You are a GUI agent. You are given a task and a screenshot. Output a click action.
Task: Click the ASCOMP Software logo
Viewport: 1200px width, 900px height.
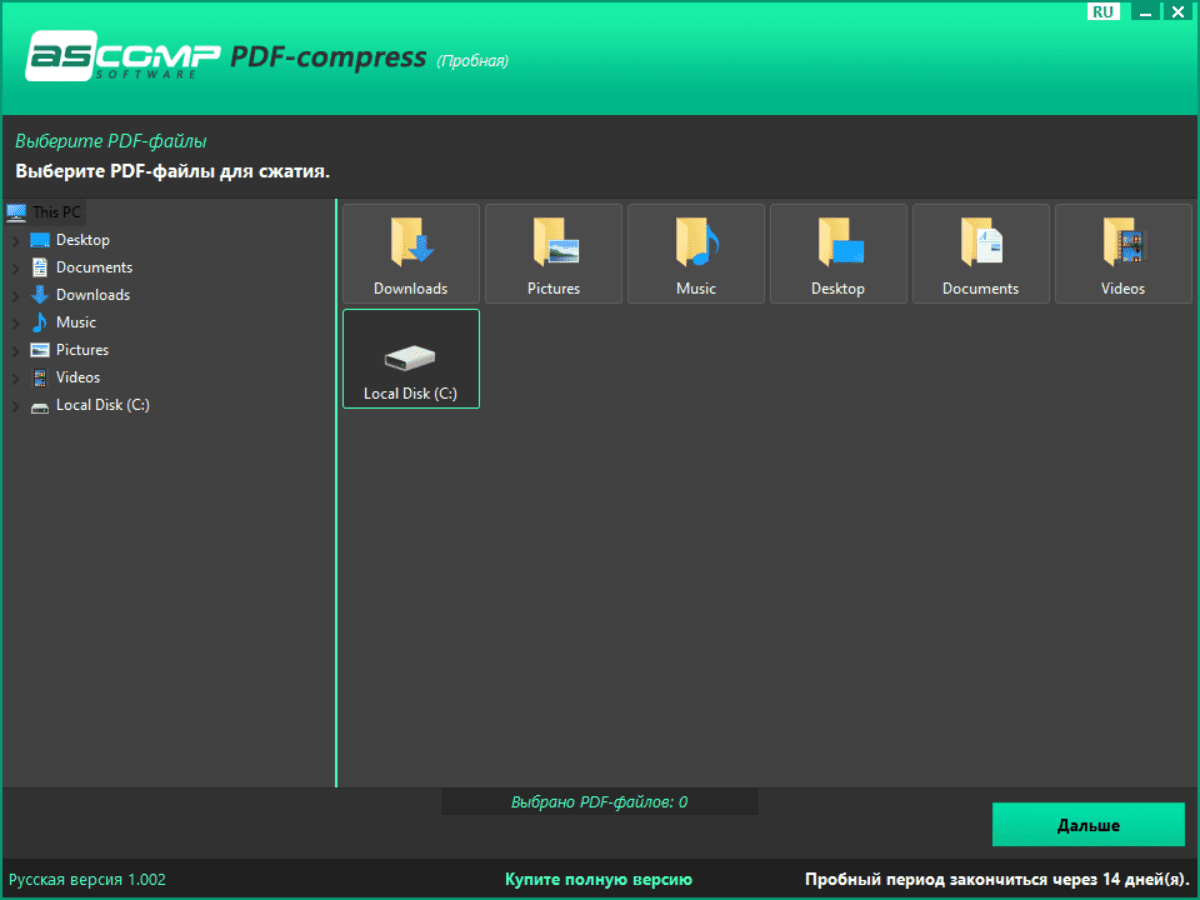point(123,58)
